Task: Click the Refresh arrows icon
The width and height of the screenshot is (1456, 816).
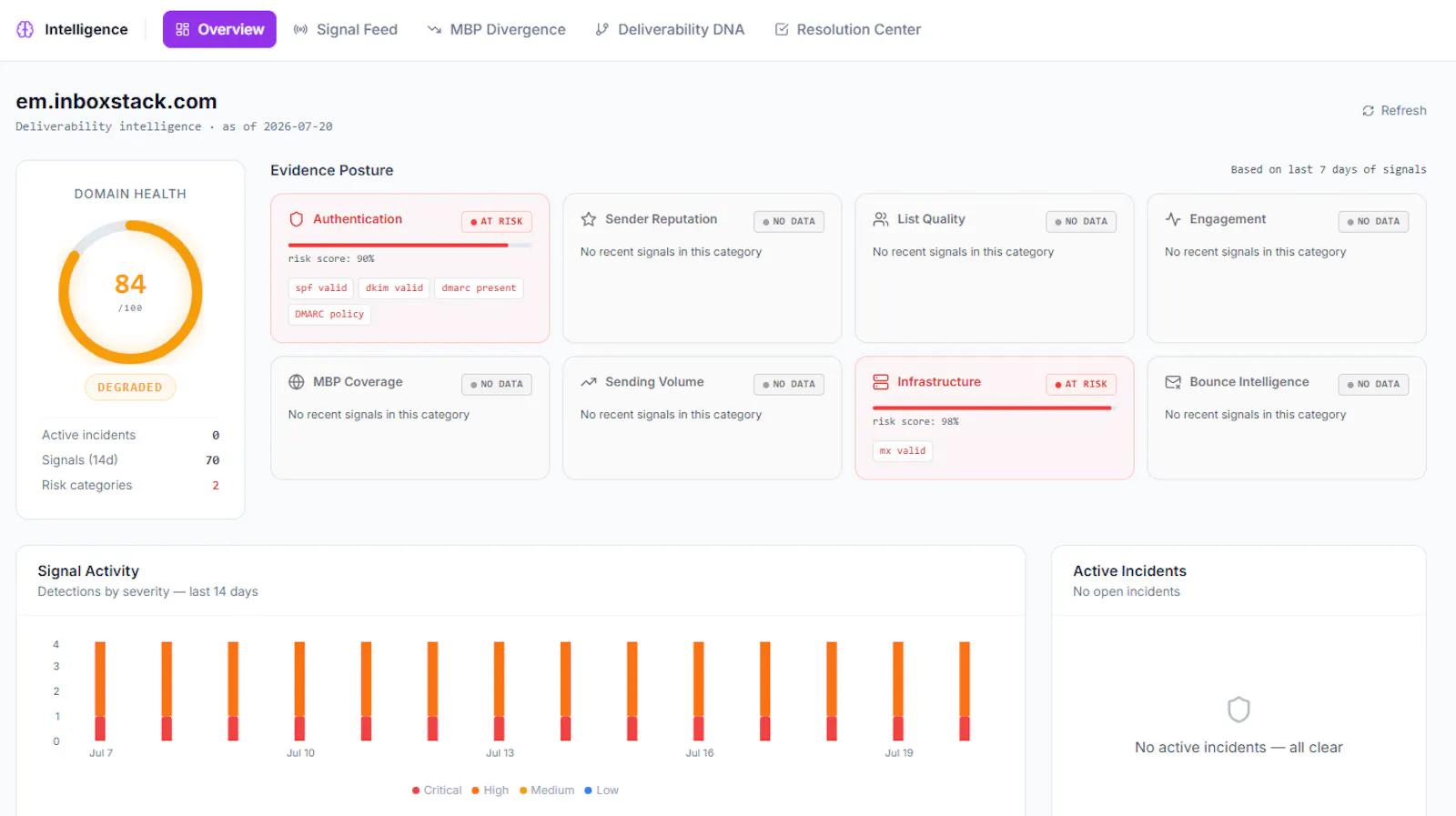Action: (x=1368, y=111)
